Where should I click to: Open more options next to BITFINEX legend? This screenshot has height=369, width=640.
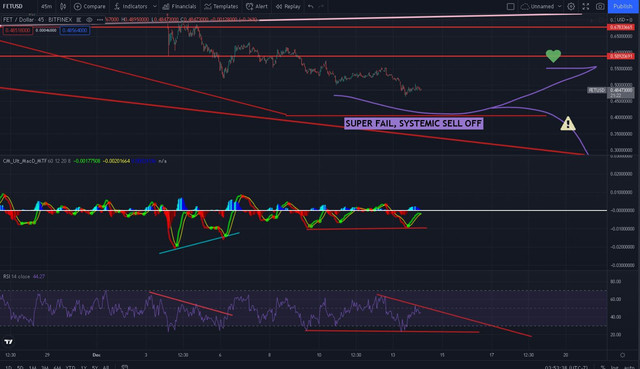pyautogui.click(x=100, y=20)
